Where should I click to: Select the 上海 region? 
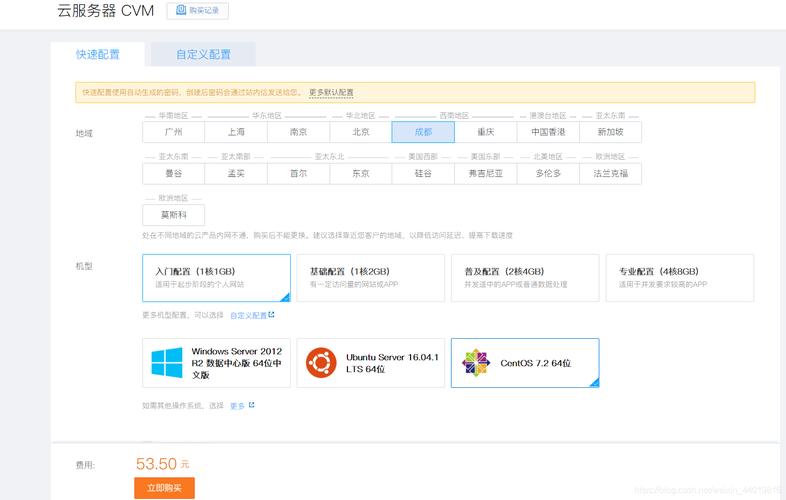point(236,132)
